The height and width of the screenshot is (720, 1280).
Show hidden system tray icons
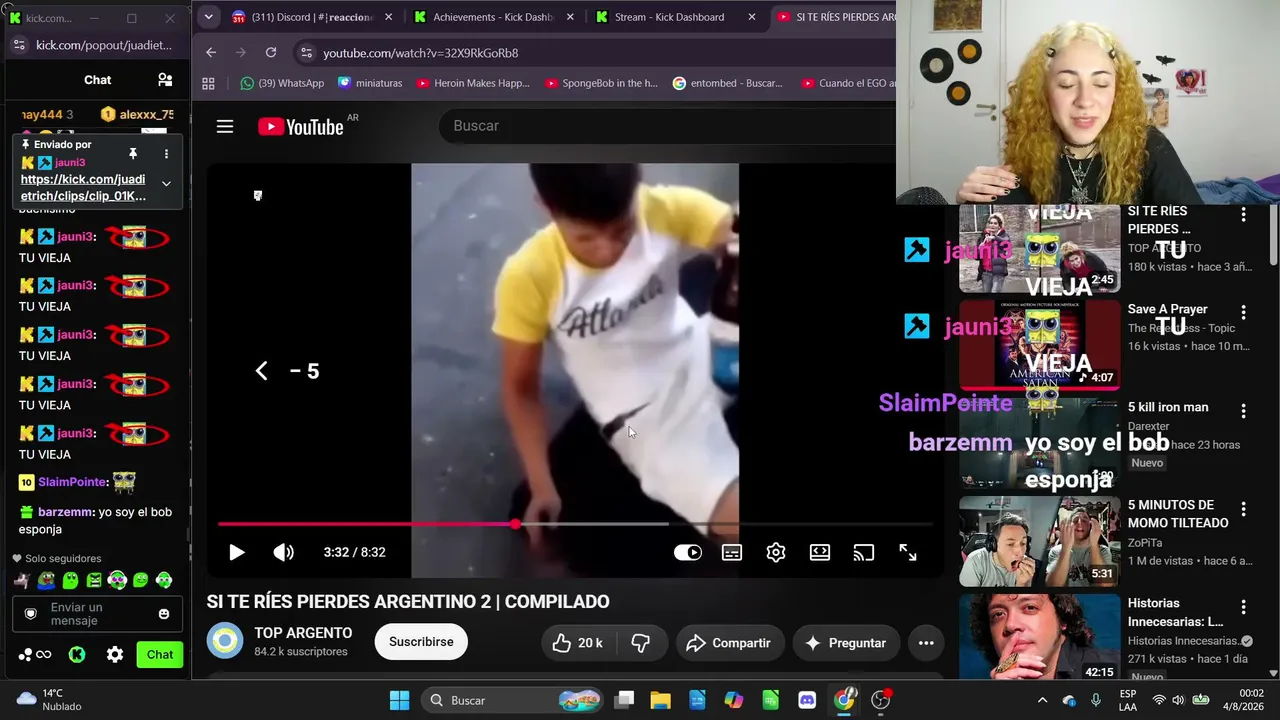coord(1042,700)
